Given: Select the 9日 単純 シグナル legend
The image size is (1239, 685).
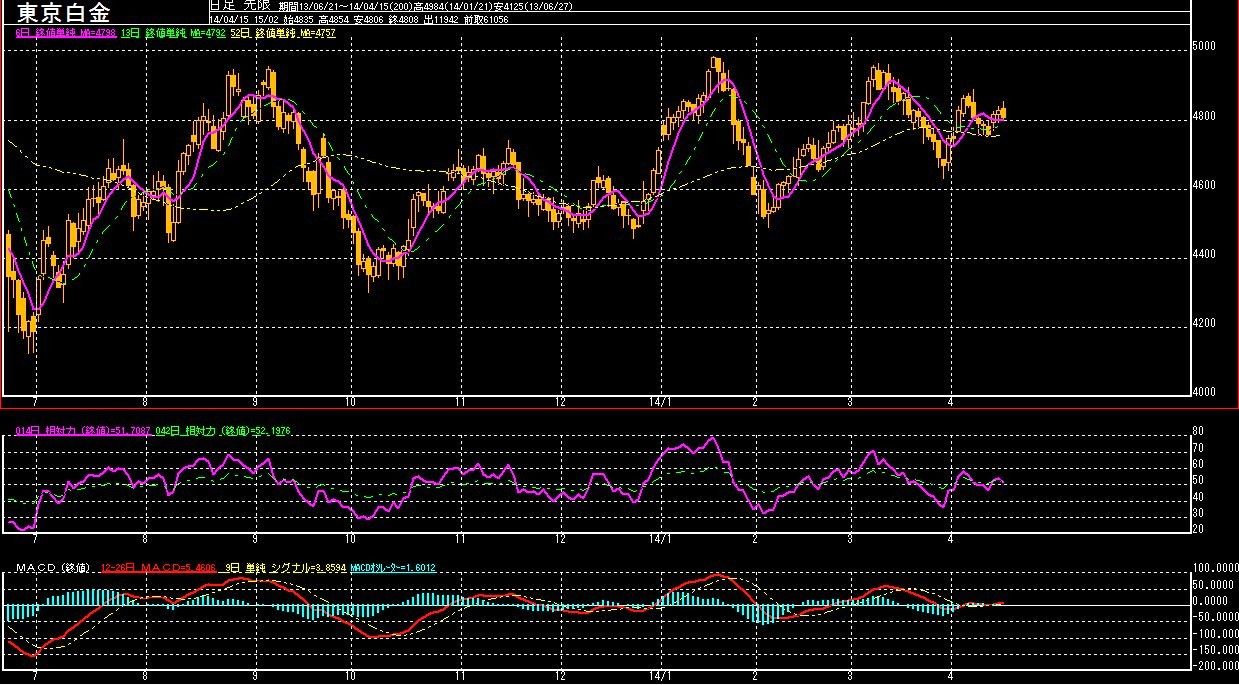Looking at the screenshot, I should [x=286, y=567].
